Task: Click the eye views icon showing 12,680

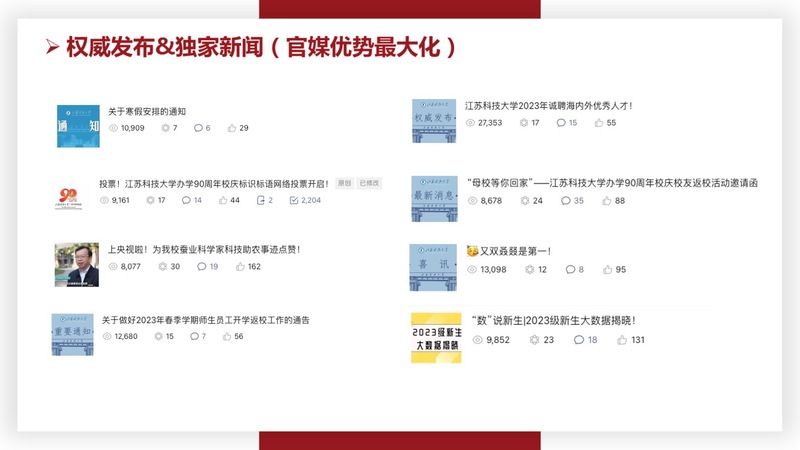Action: tap(107, 337)
